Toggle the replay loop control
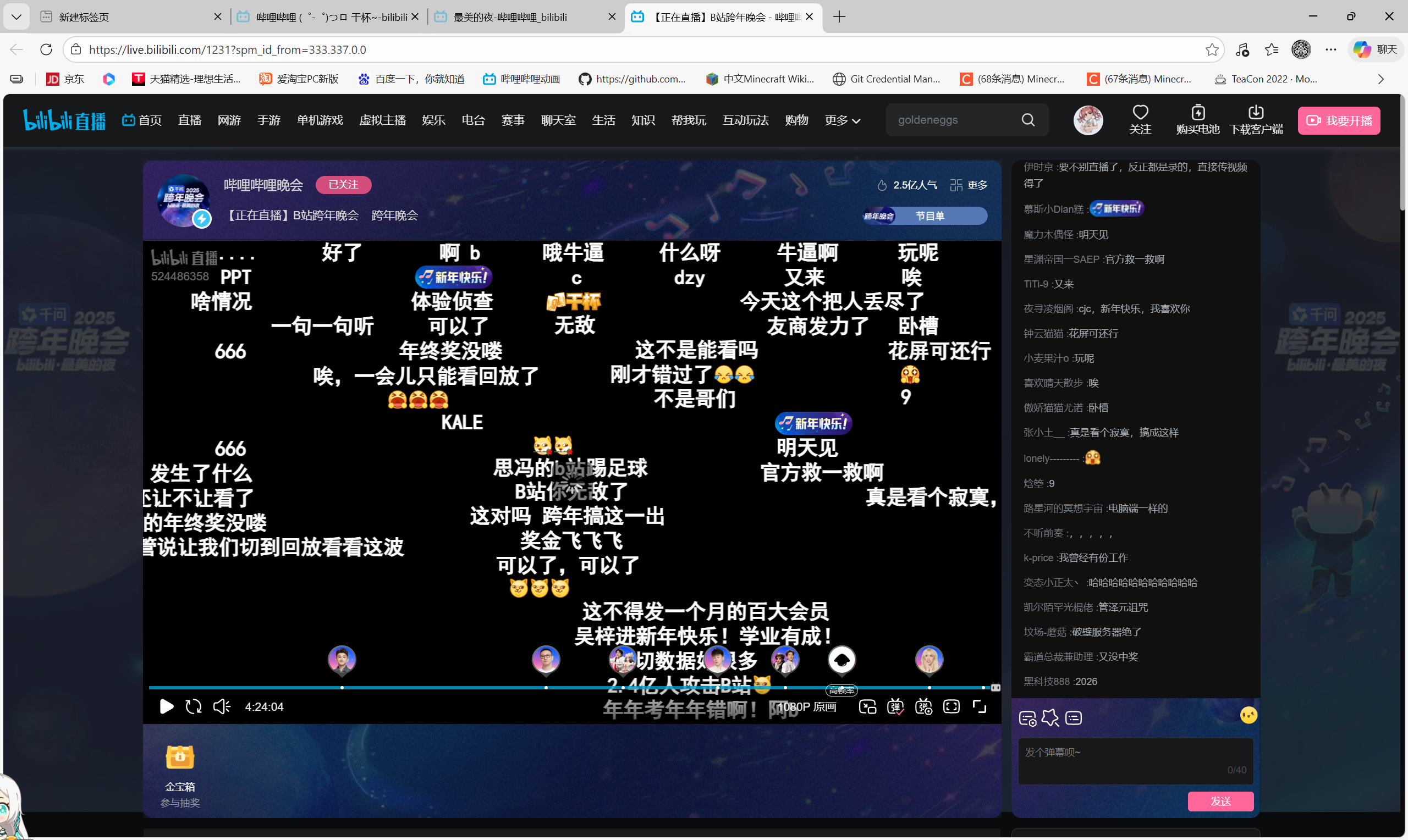 click(193, 706)
